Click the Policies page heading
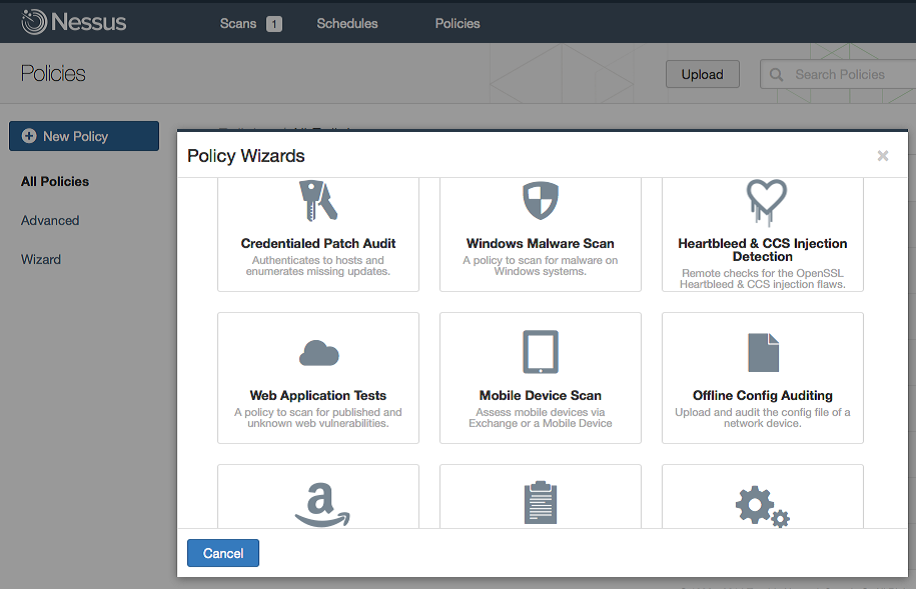Viewport: 916px width, 589px height. point(53,74)
